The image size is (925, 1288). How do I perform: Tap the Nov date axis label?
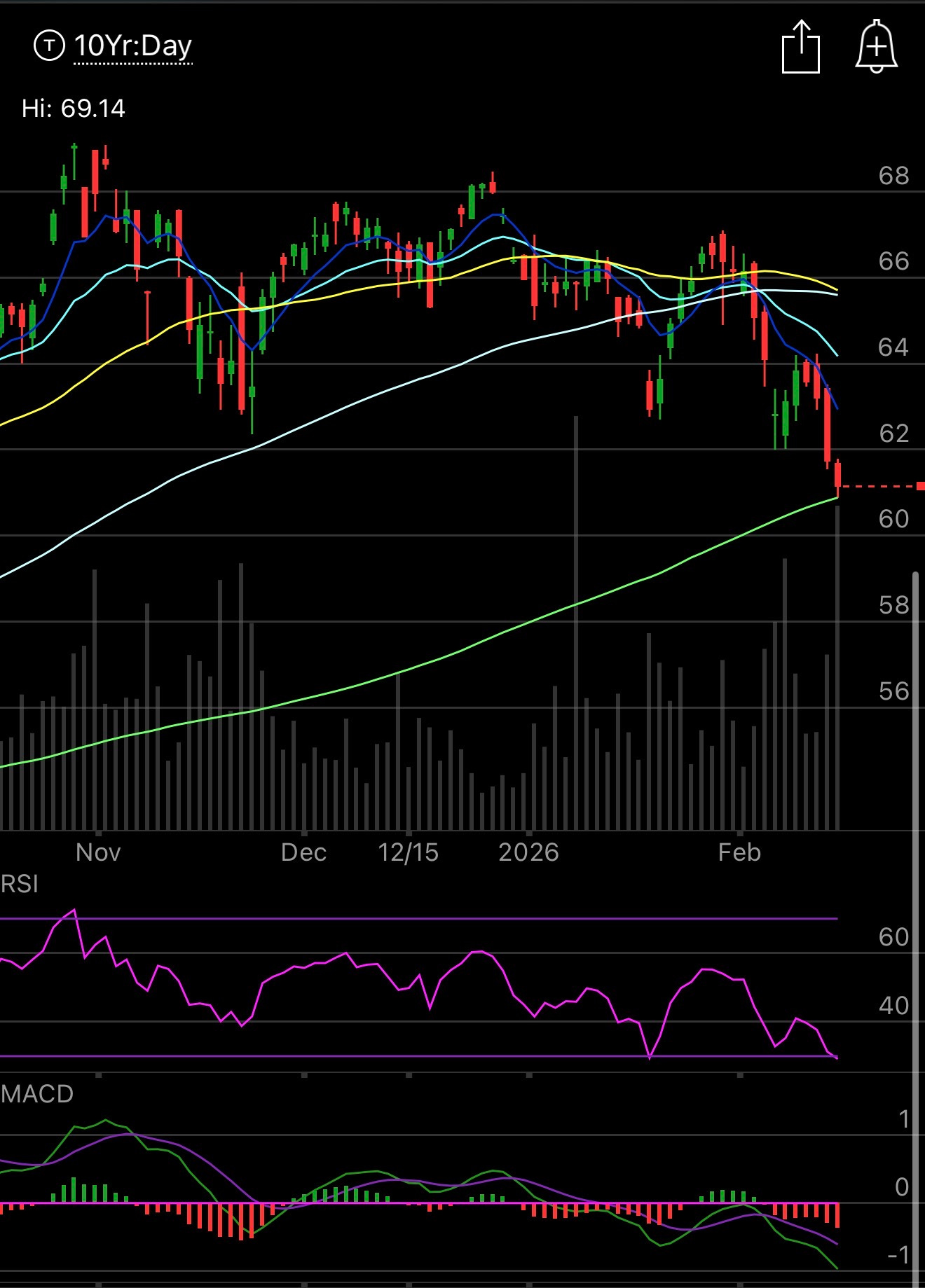coord(98,852)
